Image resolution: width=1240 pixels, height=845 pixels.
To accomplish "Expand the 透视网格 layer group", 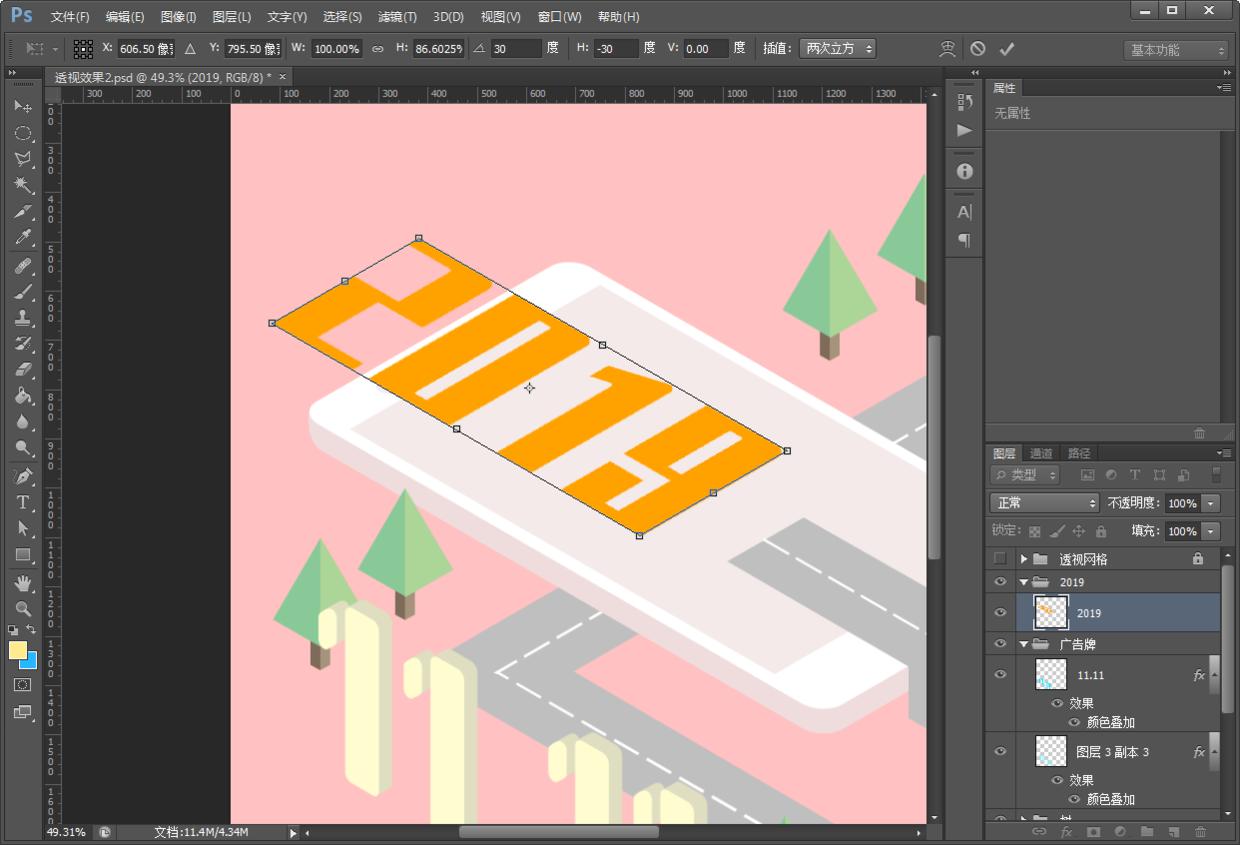I will tap(1024, 559).
